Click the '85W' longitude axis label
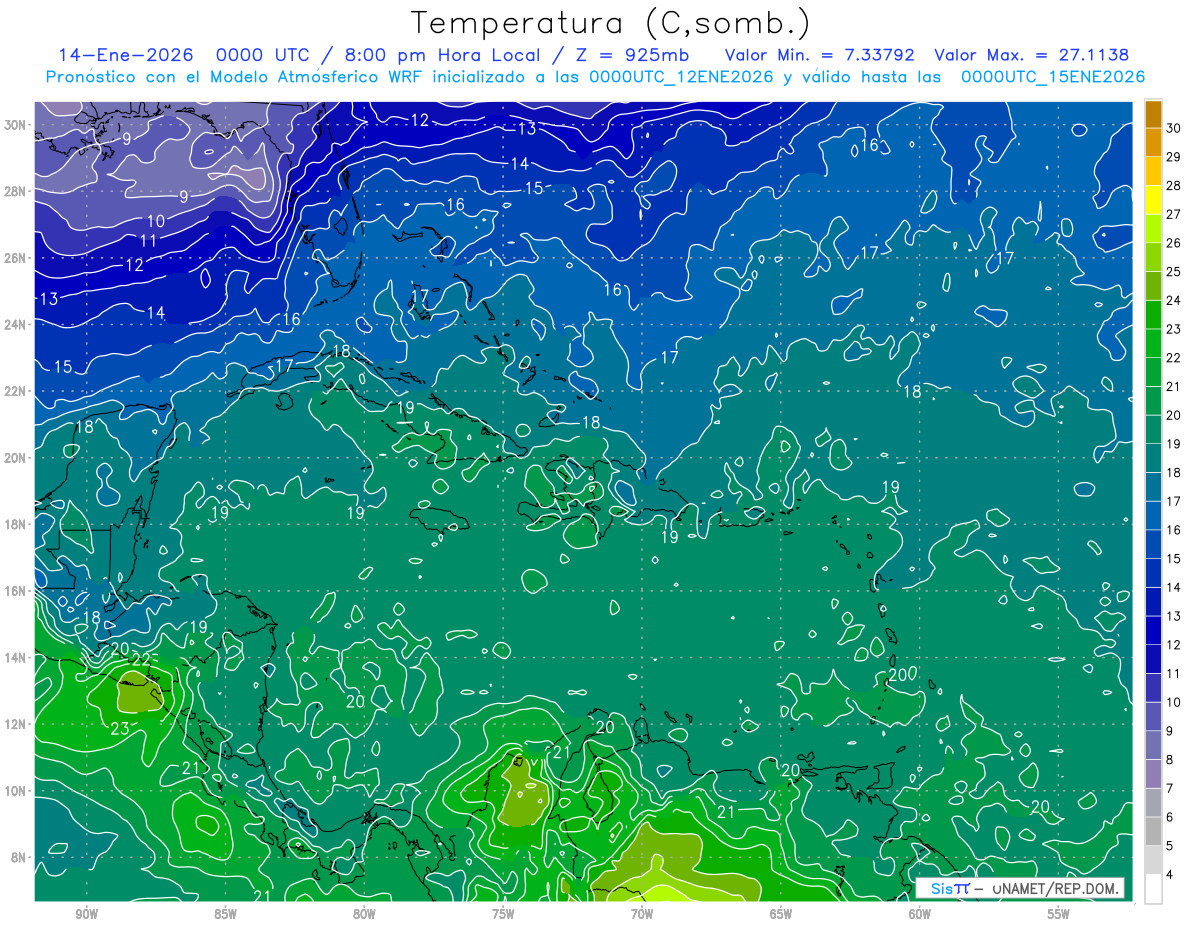1200x927 pixels. tap(225, 913)
